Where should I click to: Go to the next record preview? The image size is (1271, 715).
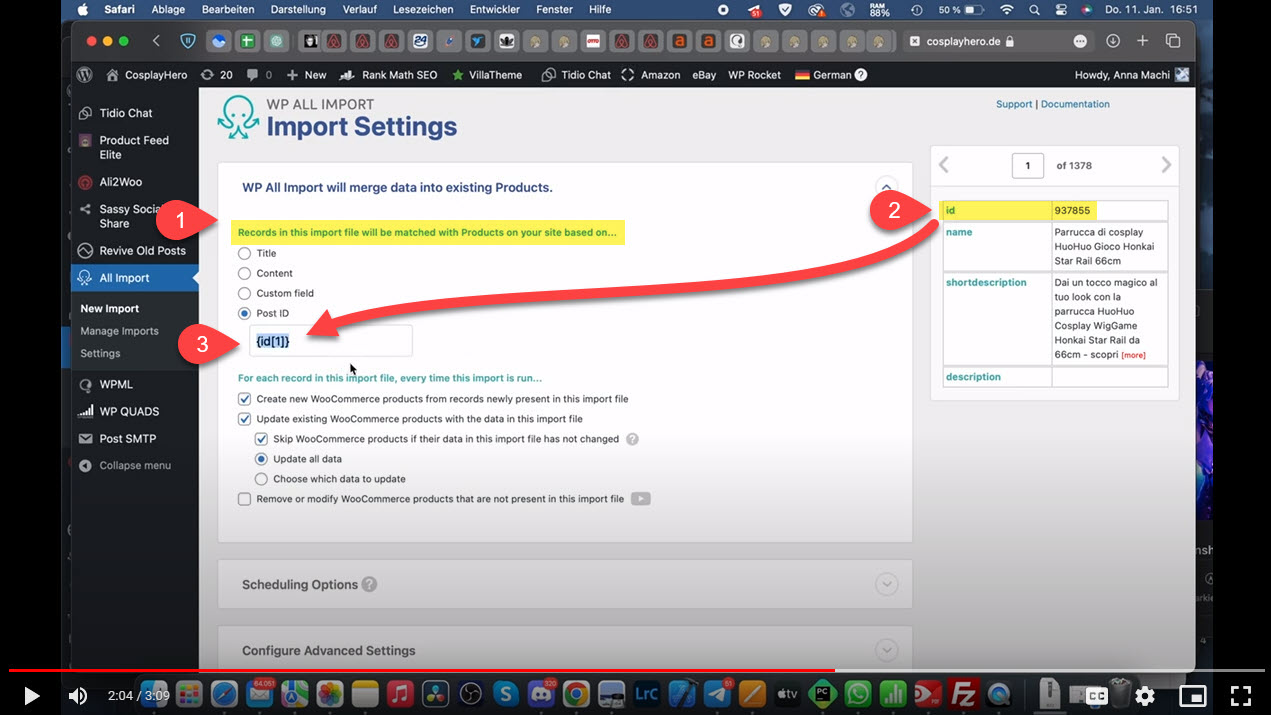1166,165
